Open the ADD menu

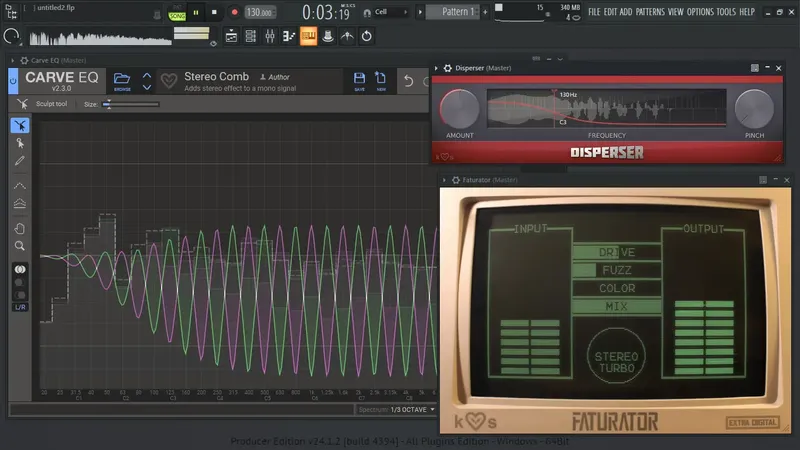click(x=626, y=12)
